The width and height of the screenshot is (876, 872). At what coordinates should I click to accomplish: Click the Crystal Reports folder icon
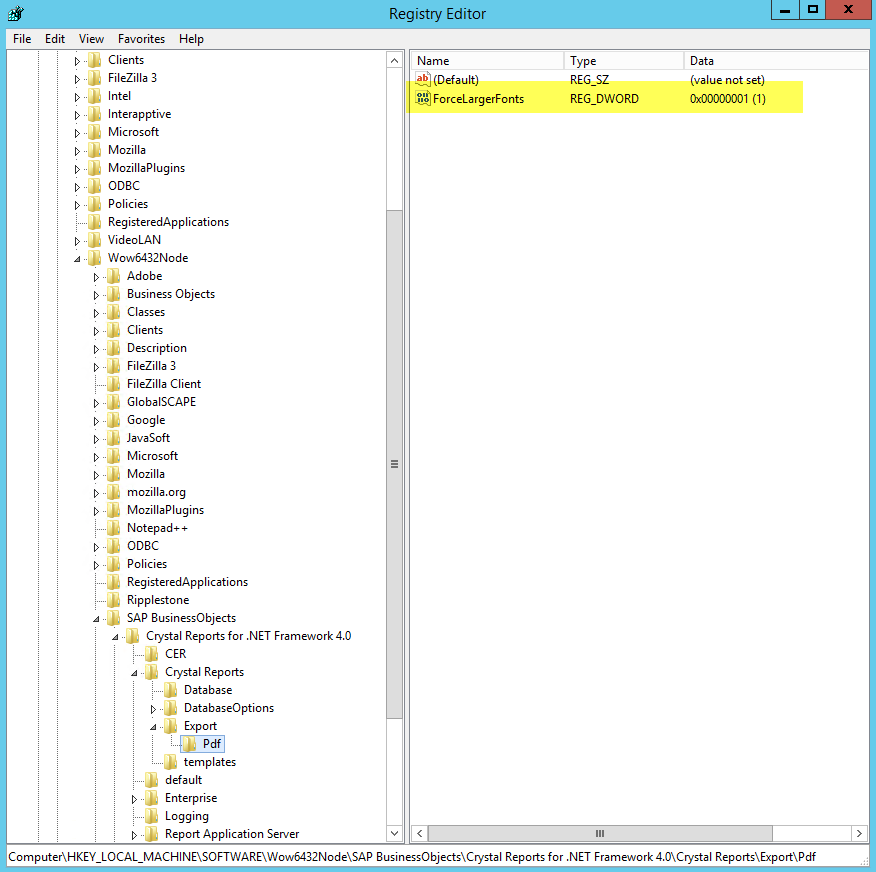151,671
